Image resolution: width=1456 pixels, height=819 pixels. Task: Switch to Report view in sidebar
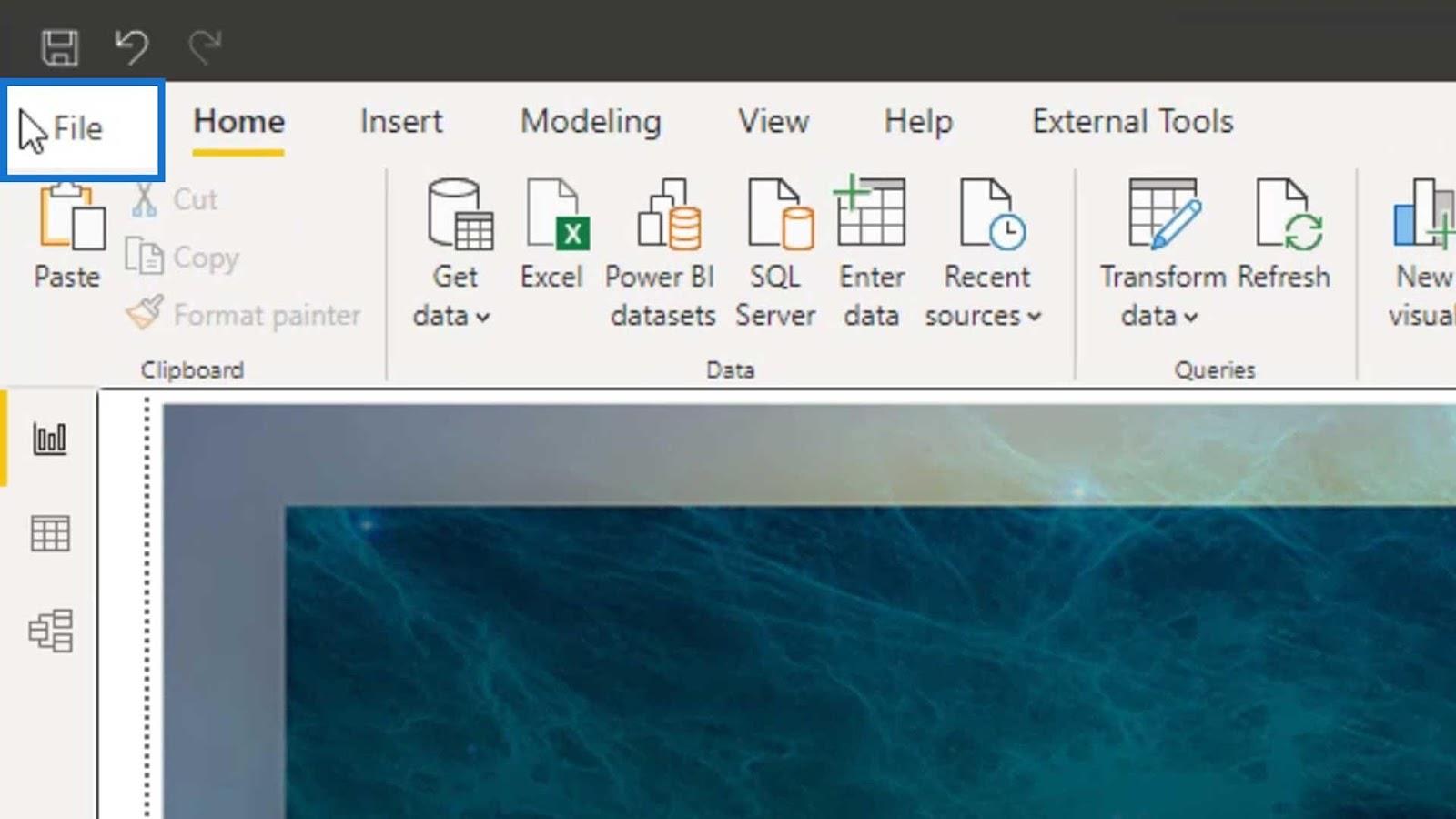click(50, 439)
